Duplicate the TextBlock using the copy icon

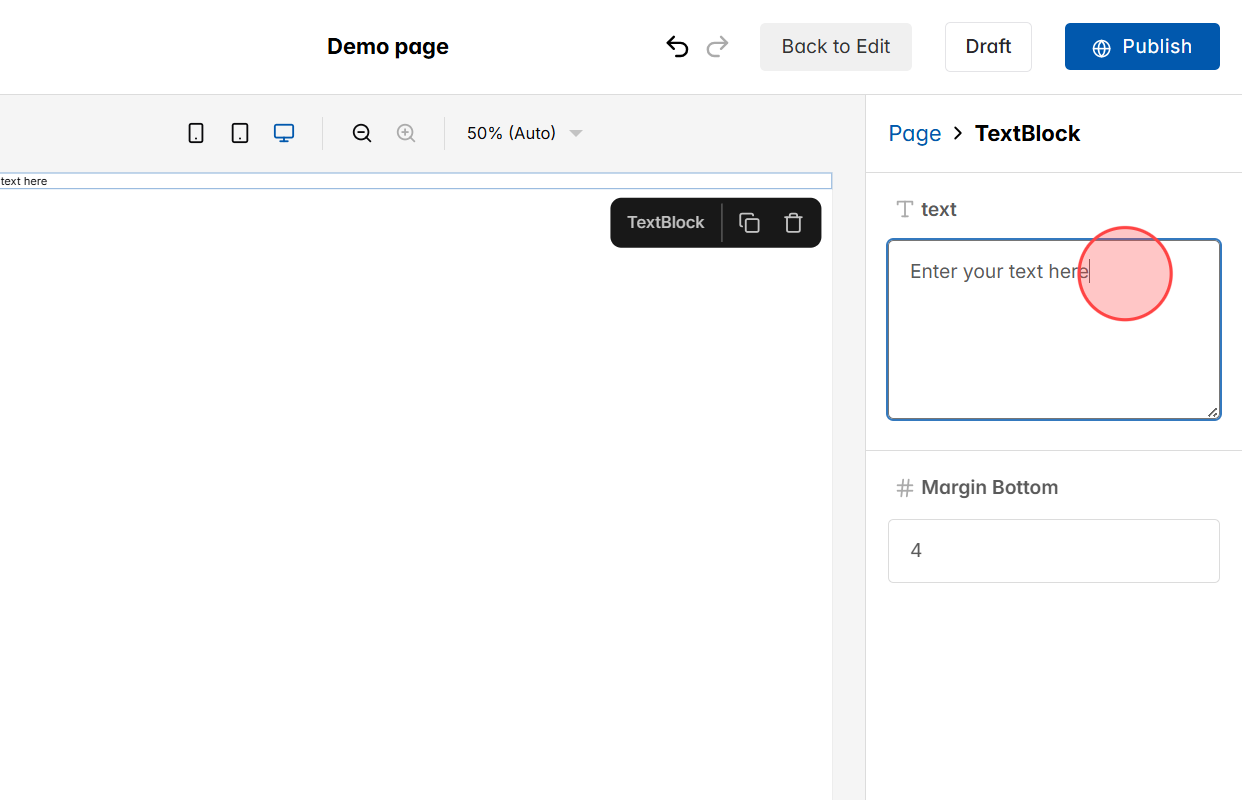[749, 222]
